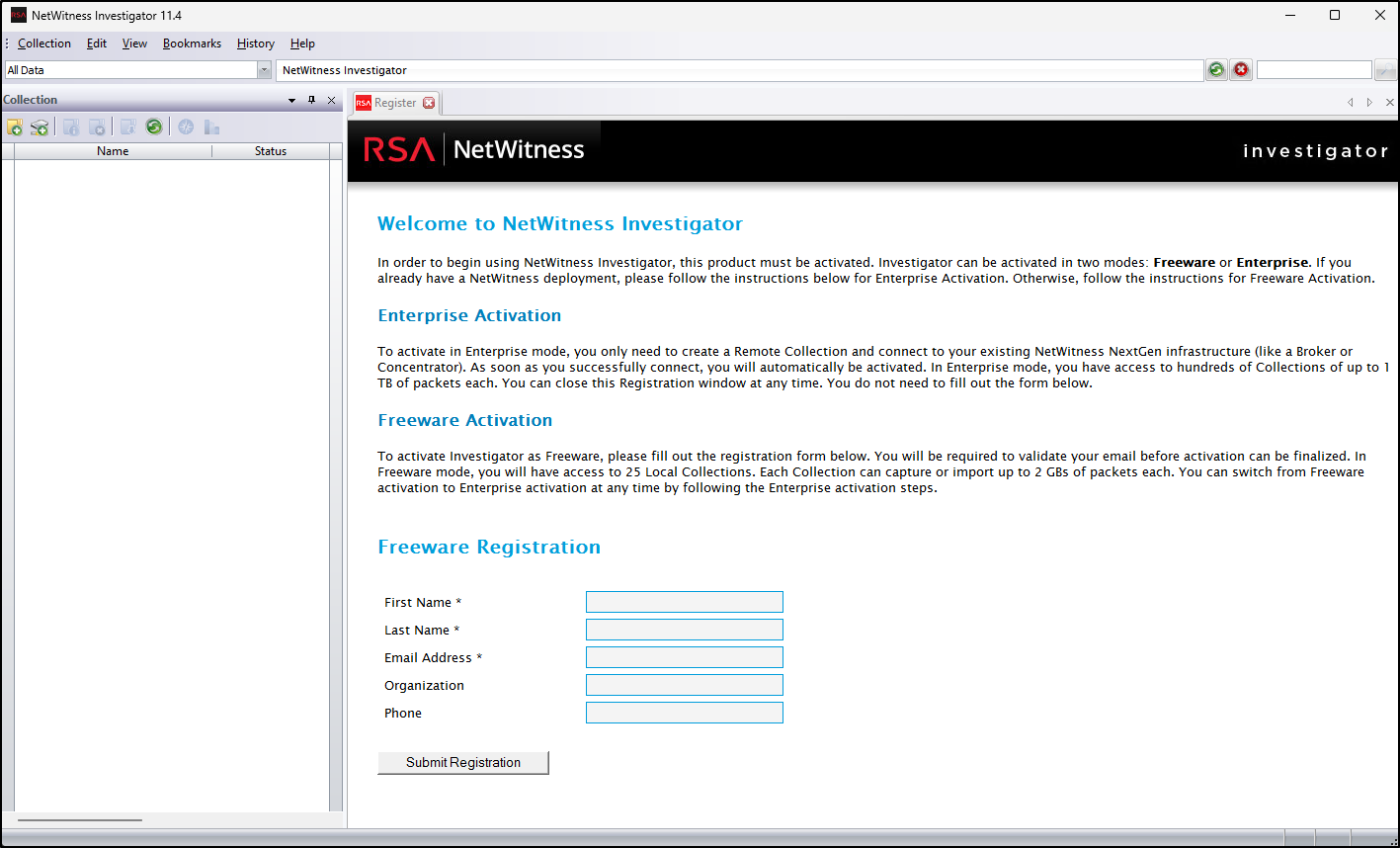Minimize the NetWitness Investigator window
Image resolution: width=1400 pixels, height=848 pixels.
tap(1289, 15)
